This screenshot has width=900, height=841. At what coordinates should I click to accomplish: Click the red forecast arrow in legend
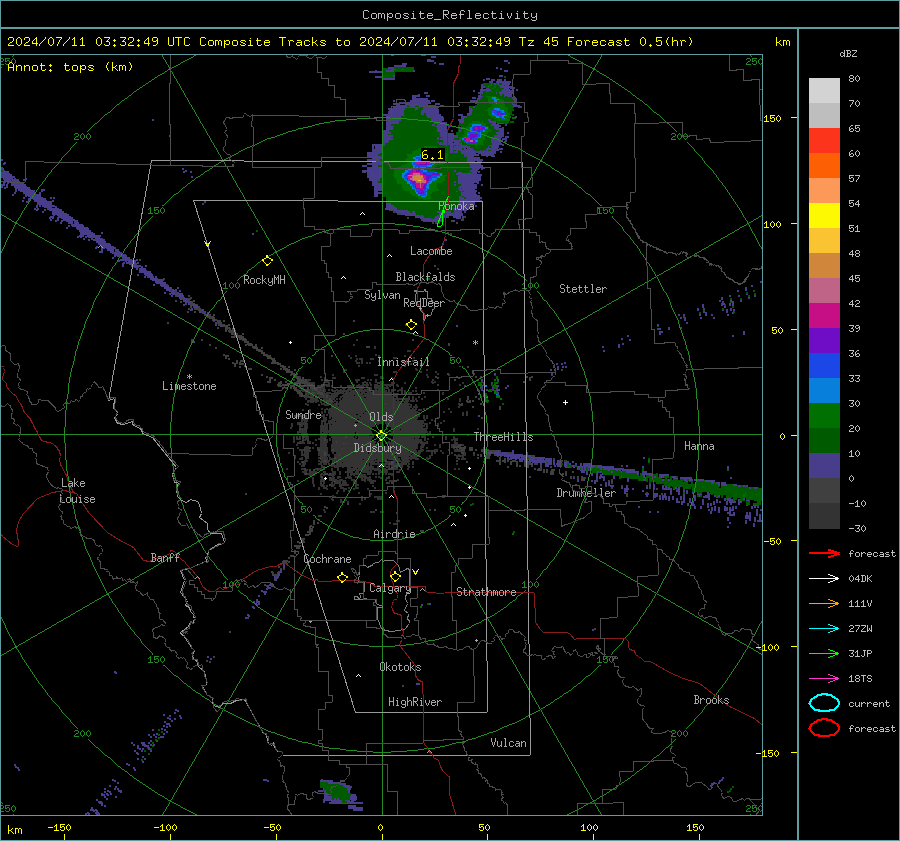pos(824,553)
